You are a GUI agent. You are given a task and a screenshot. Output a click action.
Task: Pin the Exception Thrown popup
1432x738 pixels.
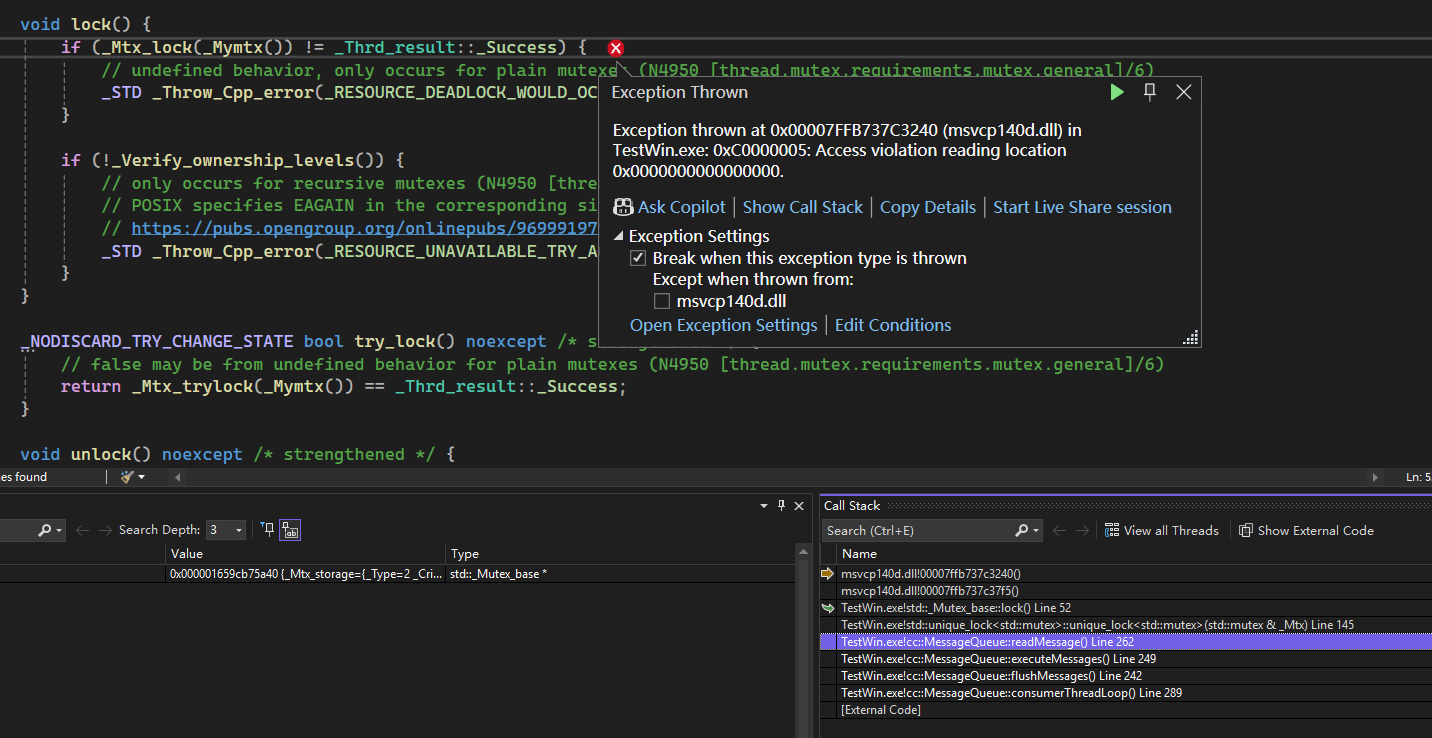click(1150, 92)
